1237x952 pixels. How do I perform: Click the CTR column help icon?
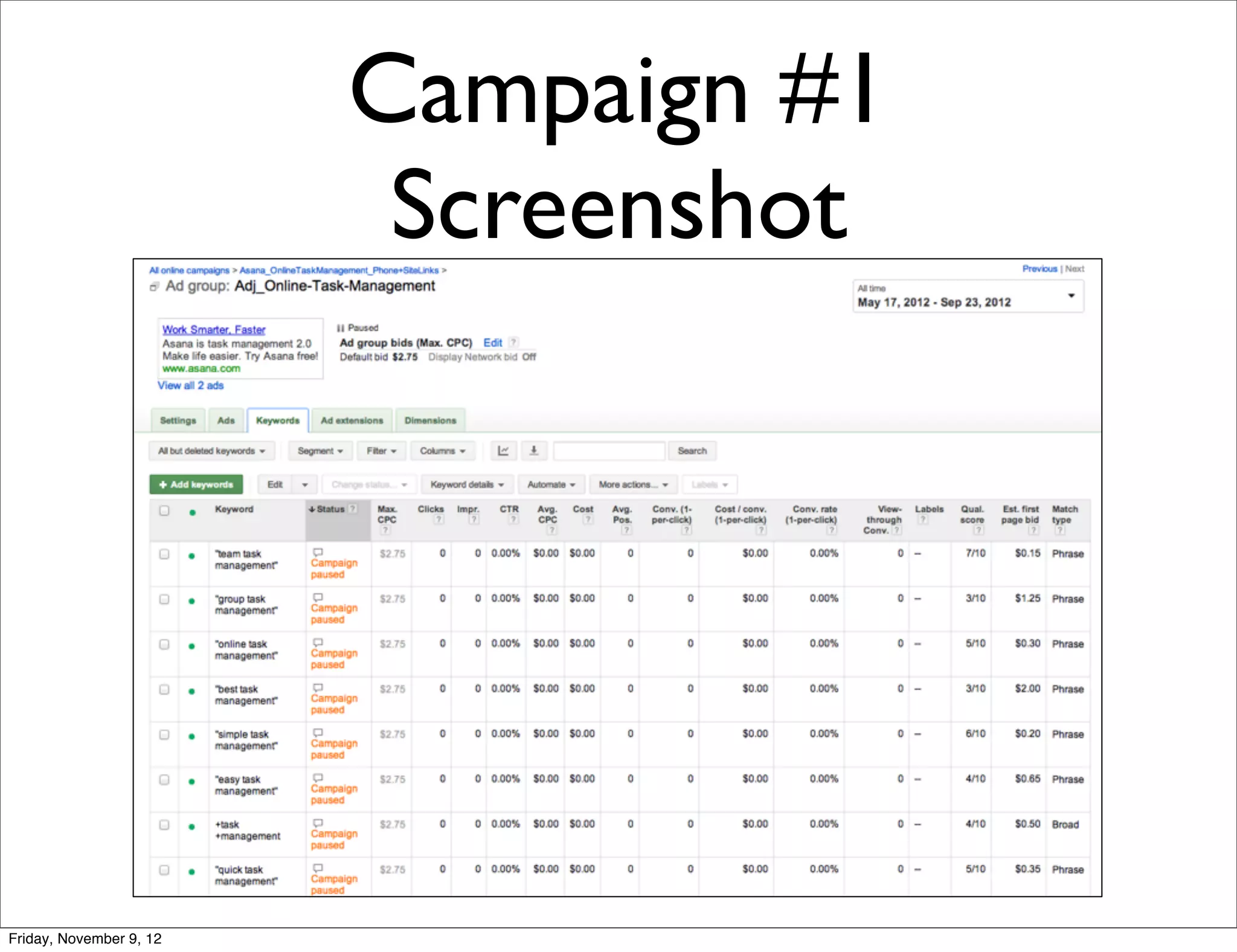513,519
